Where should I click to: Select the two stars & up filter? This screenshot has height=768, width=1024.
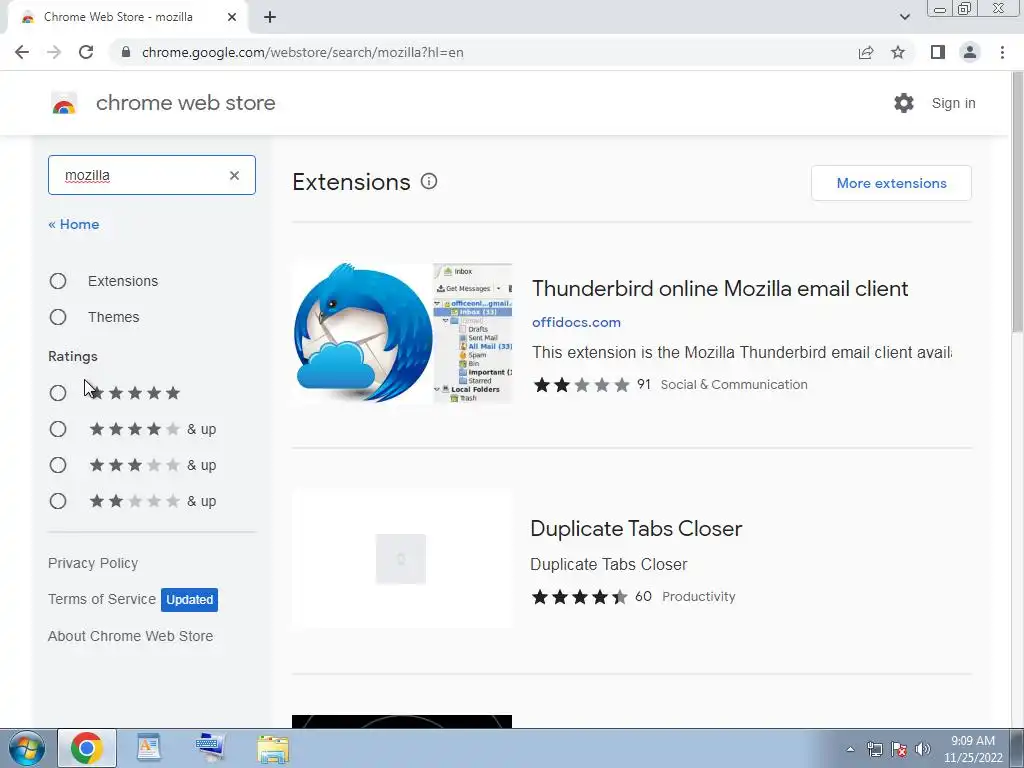pyautogui.click(x=58, y=502)
